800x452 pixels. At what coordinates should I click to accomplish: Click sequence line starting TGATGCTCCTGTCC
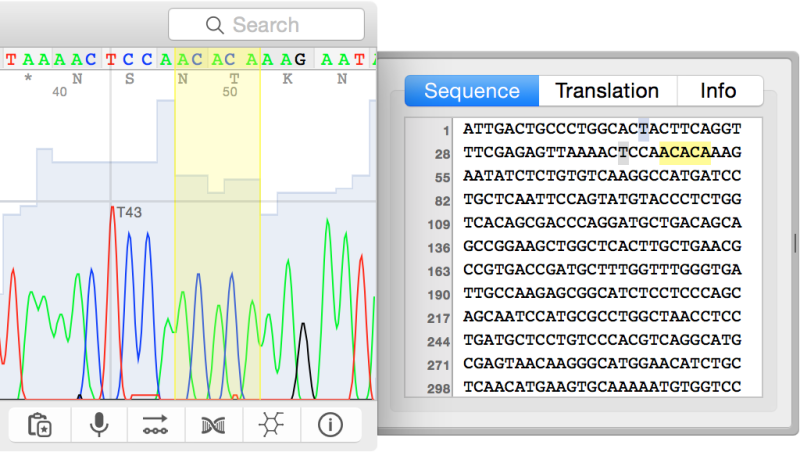coord(602,340)
